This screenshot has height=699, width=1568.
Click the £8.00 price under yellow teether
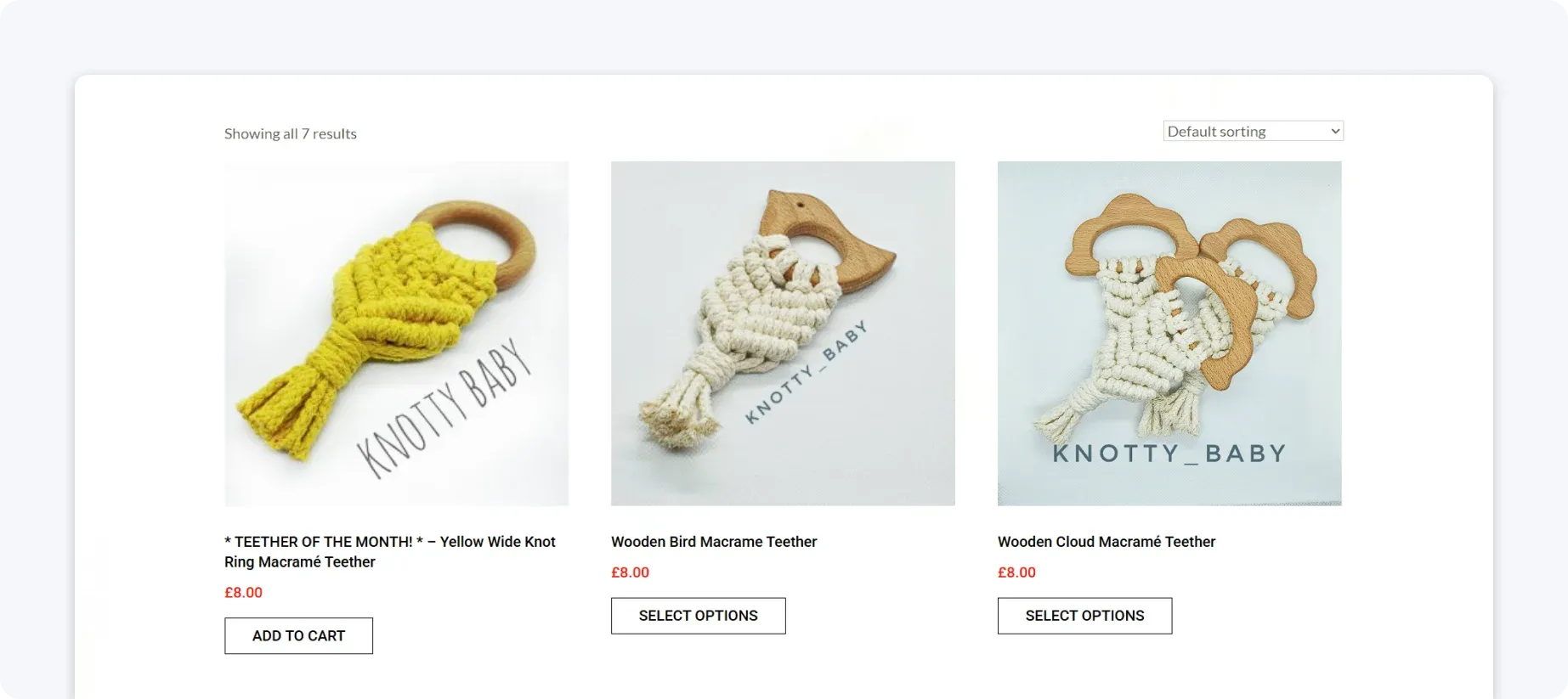click(x=243, y=593)
